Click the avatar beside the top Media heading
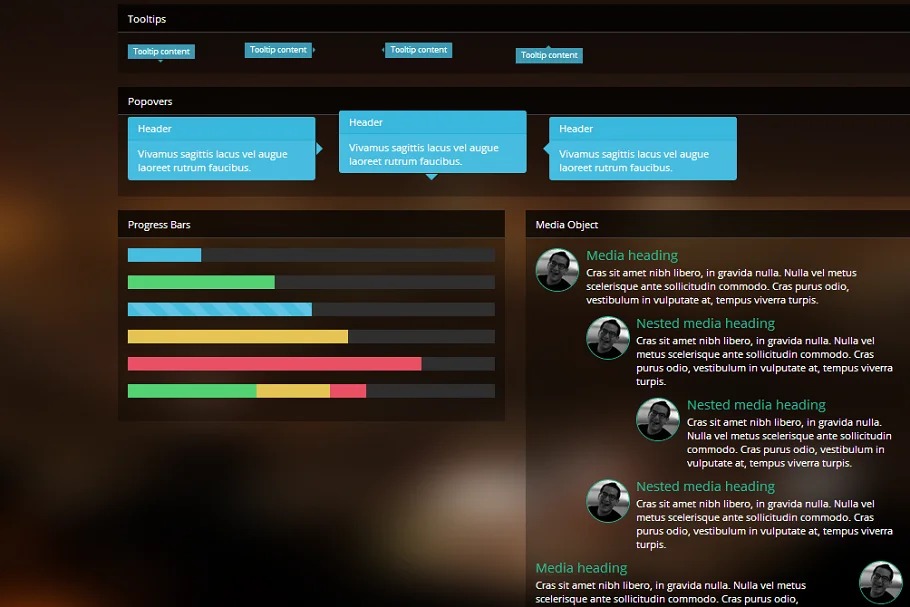Viewport: 910px width, 607px height. [x=557, y=270]
